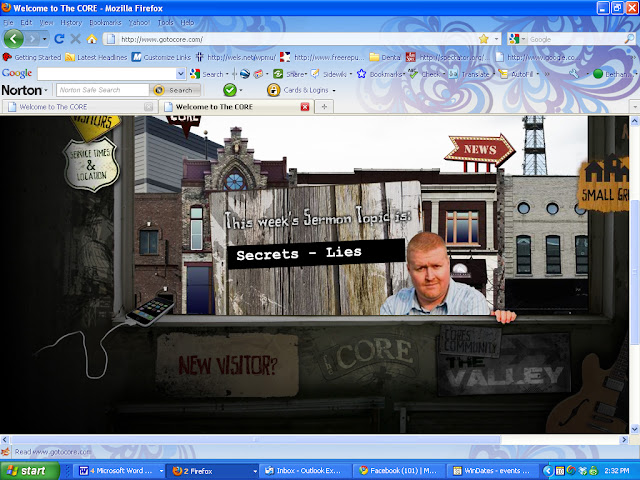Open the History menu
640x480 pixels.
(71, 22)
